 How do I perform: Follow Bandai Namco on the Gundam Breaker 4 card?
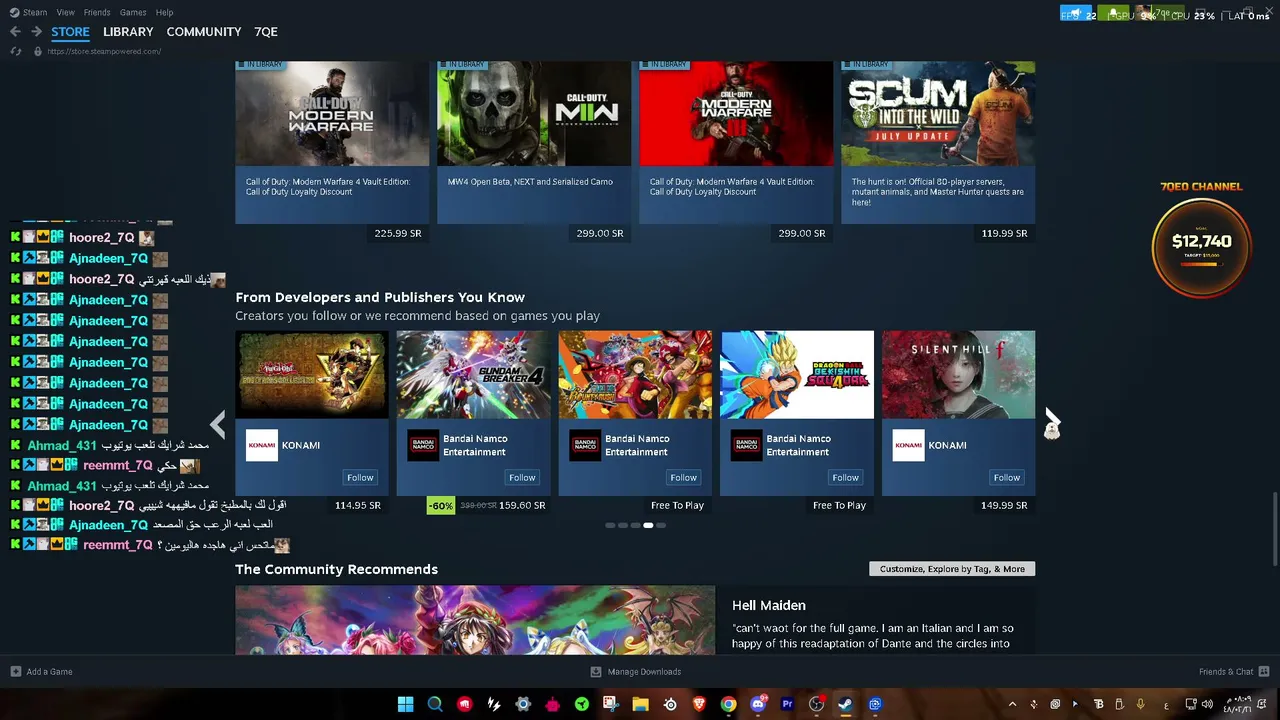point(522,478)
